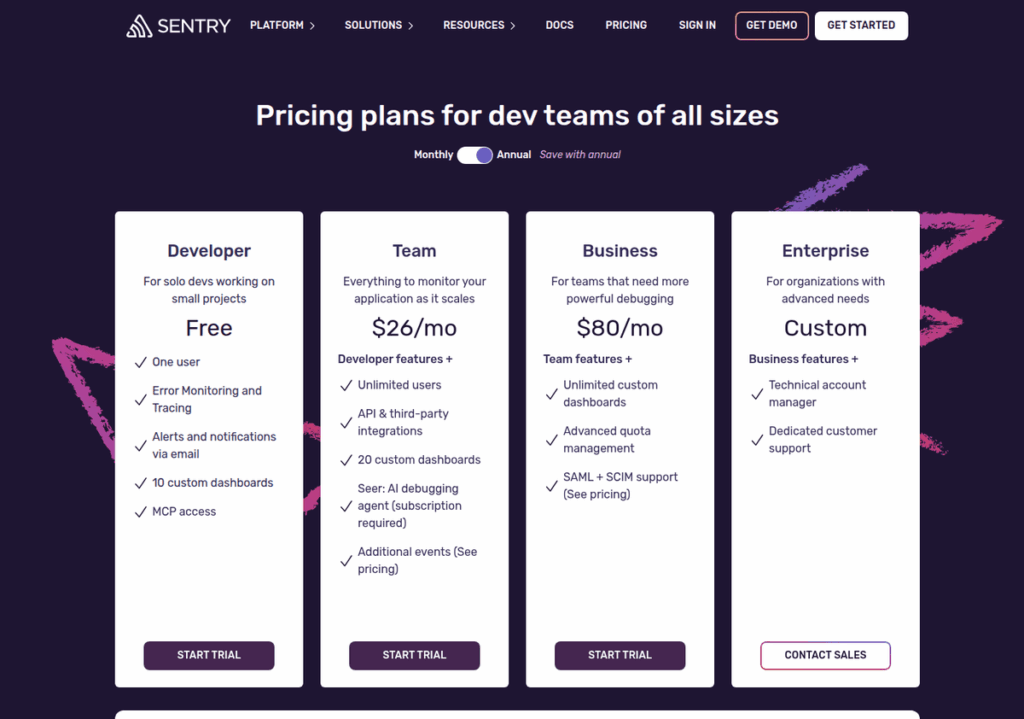Click 'SAML + SCIM support (See pricing)' text
This screenshot has width=1024, height=719.
620,486
